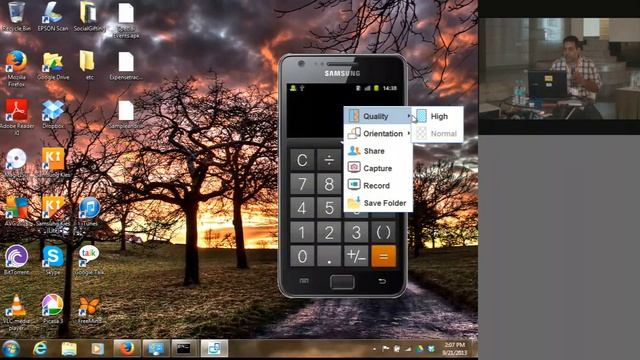Open the Windows Start menu
Viewport: 640px width, 360px height.
click(x=11, y=349)
